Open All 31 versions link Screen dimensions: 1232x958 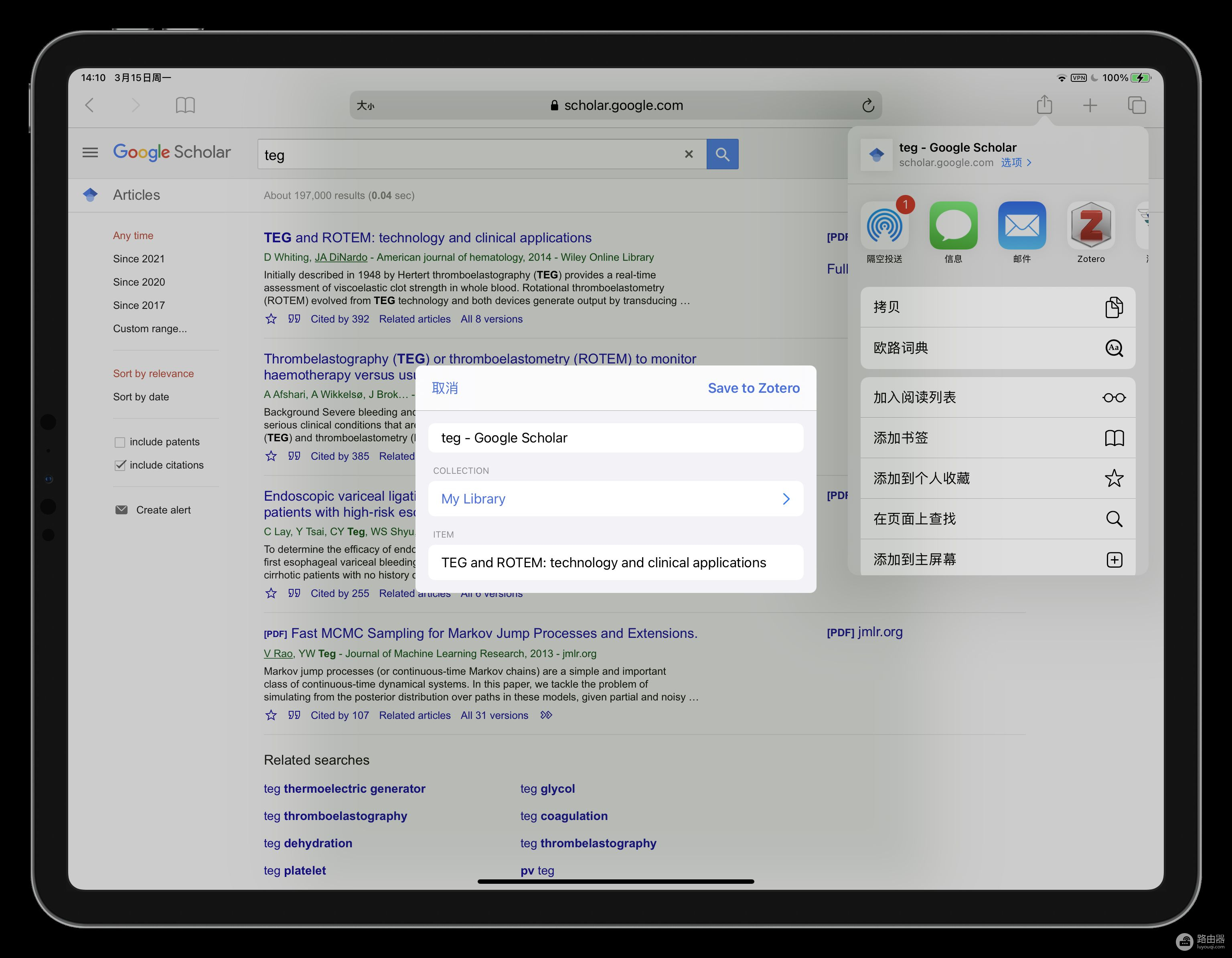494,715
